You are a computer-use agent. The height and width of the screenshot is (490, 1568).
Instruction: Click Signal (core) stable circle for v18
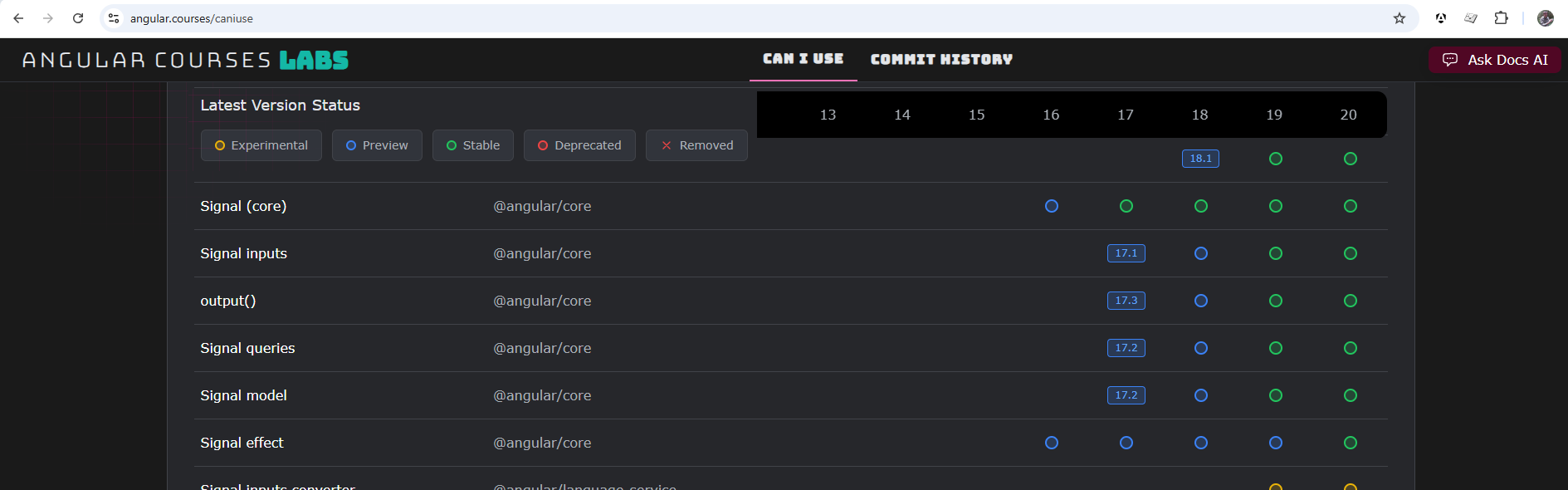coord(1201,206)
